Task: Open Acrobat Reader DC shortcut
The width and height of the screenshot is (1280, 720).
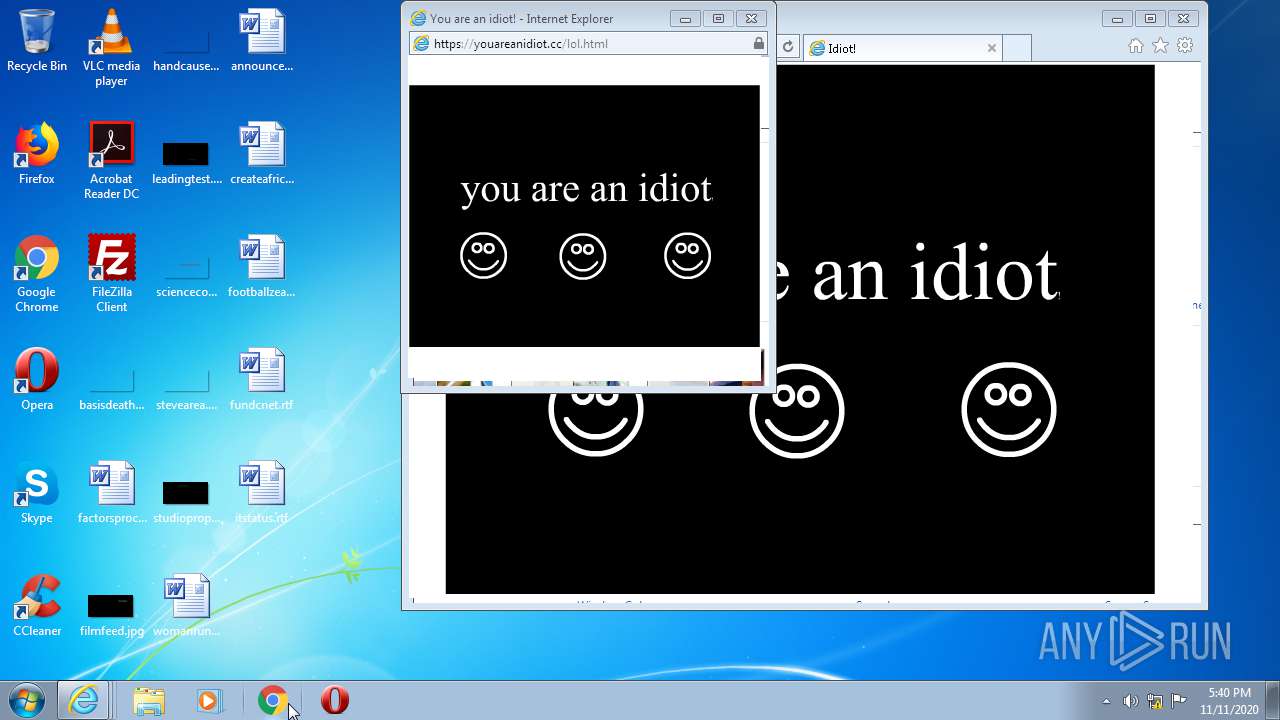Action: click(111, 160)
